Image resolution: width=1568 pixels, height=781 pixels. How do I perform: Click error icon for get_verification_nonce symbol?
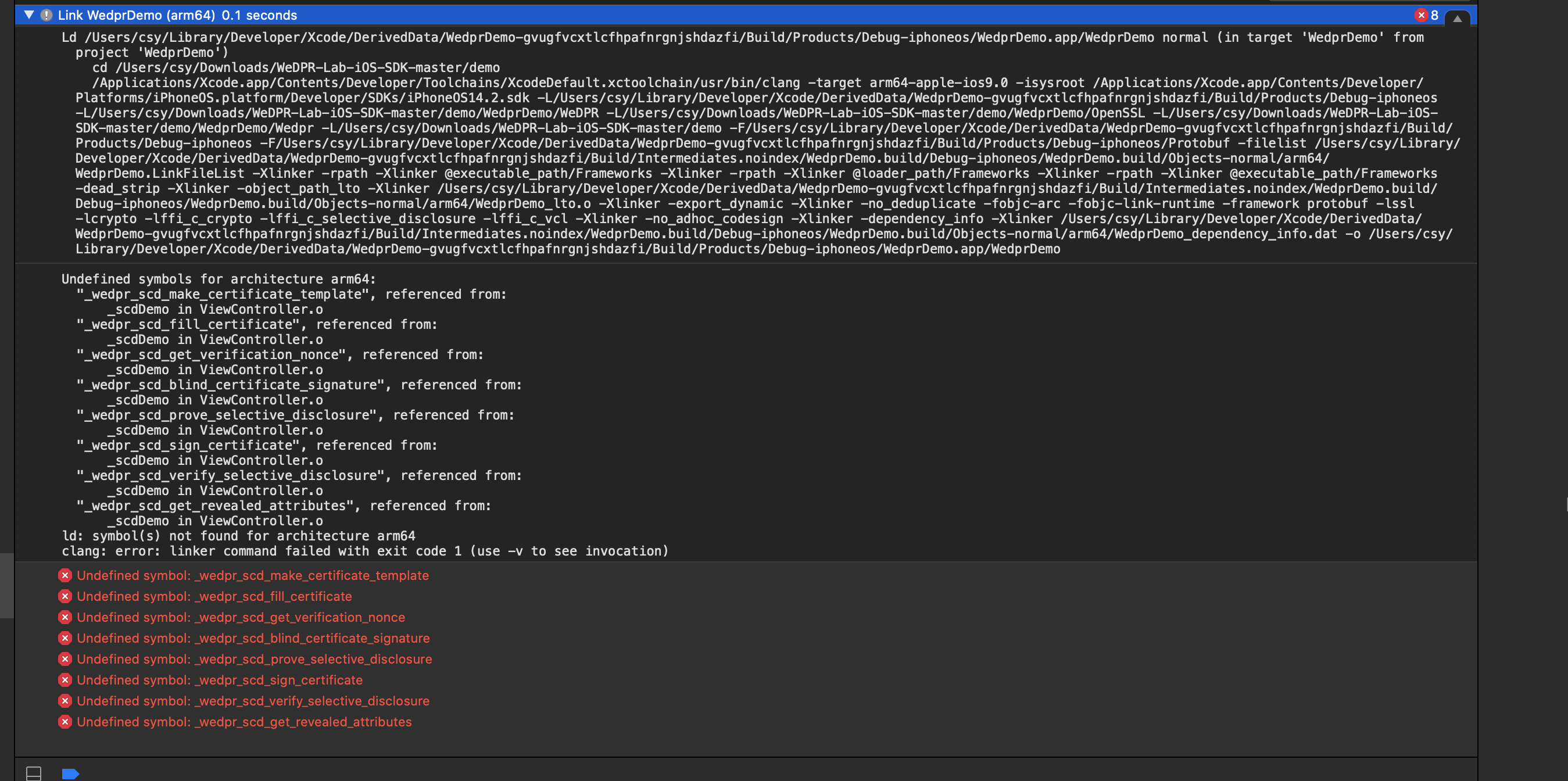coord(65,617)
